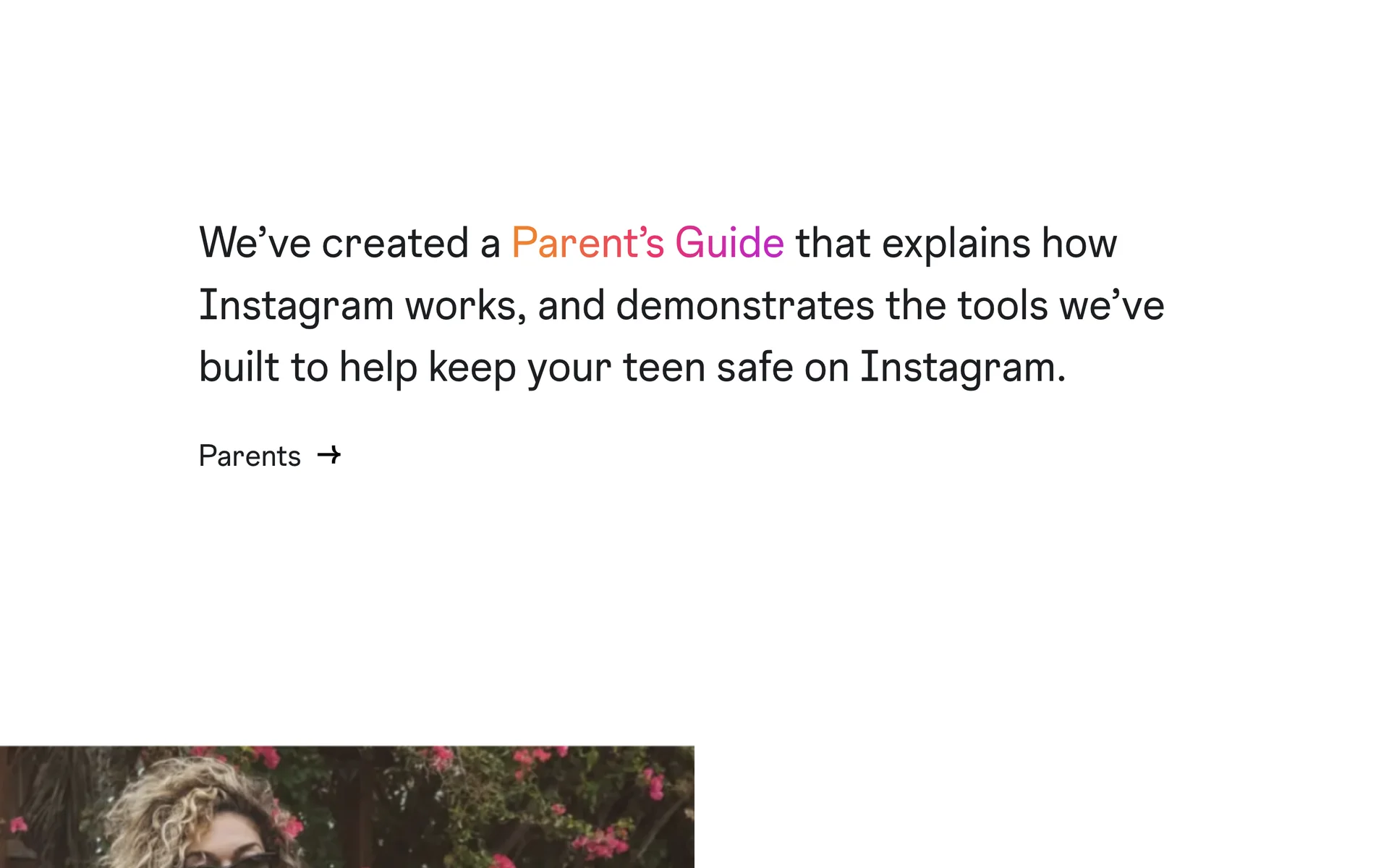Click the phrase "and demonstrates"

pyautogui.click(x=705, y=305)
